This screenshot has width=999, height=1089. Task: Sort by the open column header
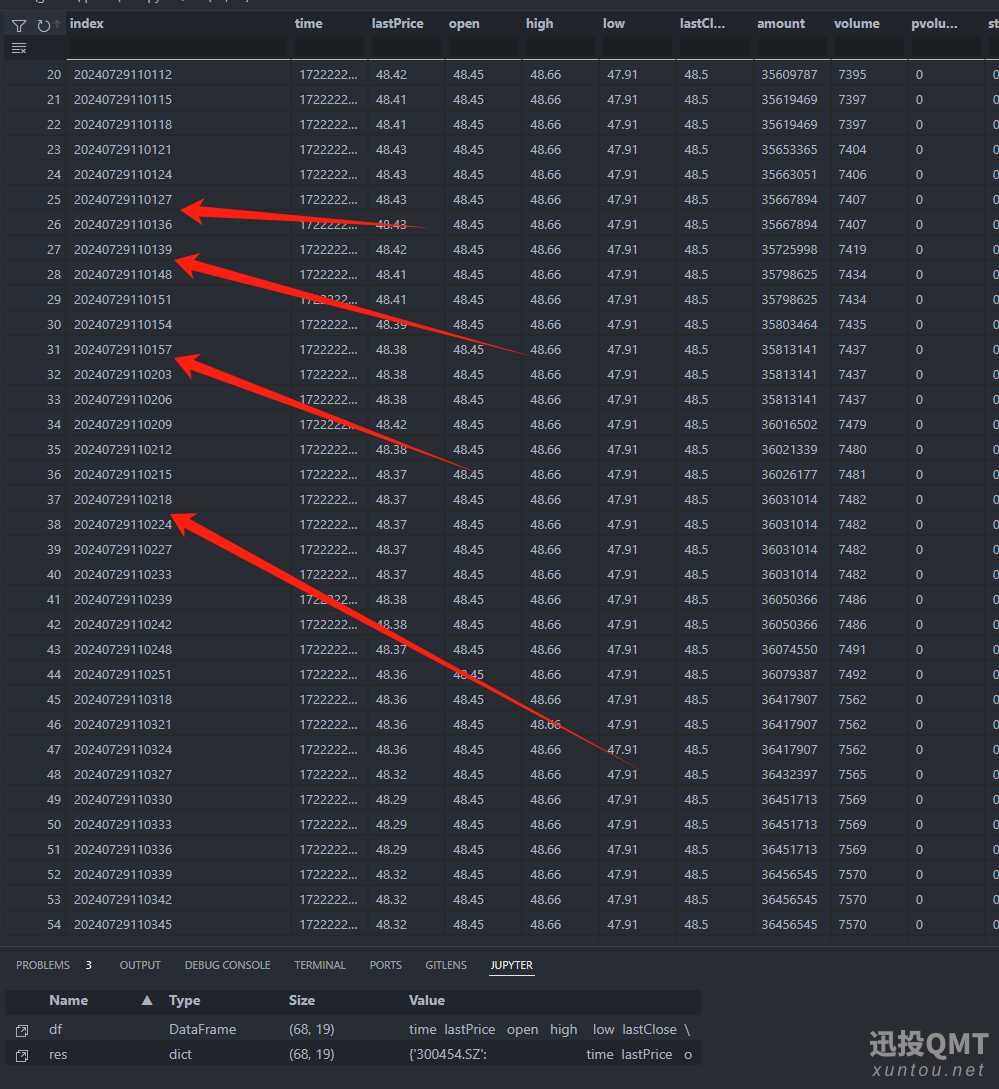[464, 24]
